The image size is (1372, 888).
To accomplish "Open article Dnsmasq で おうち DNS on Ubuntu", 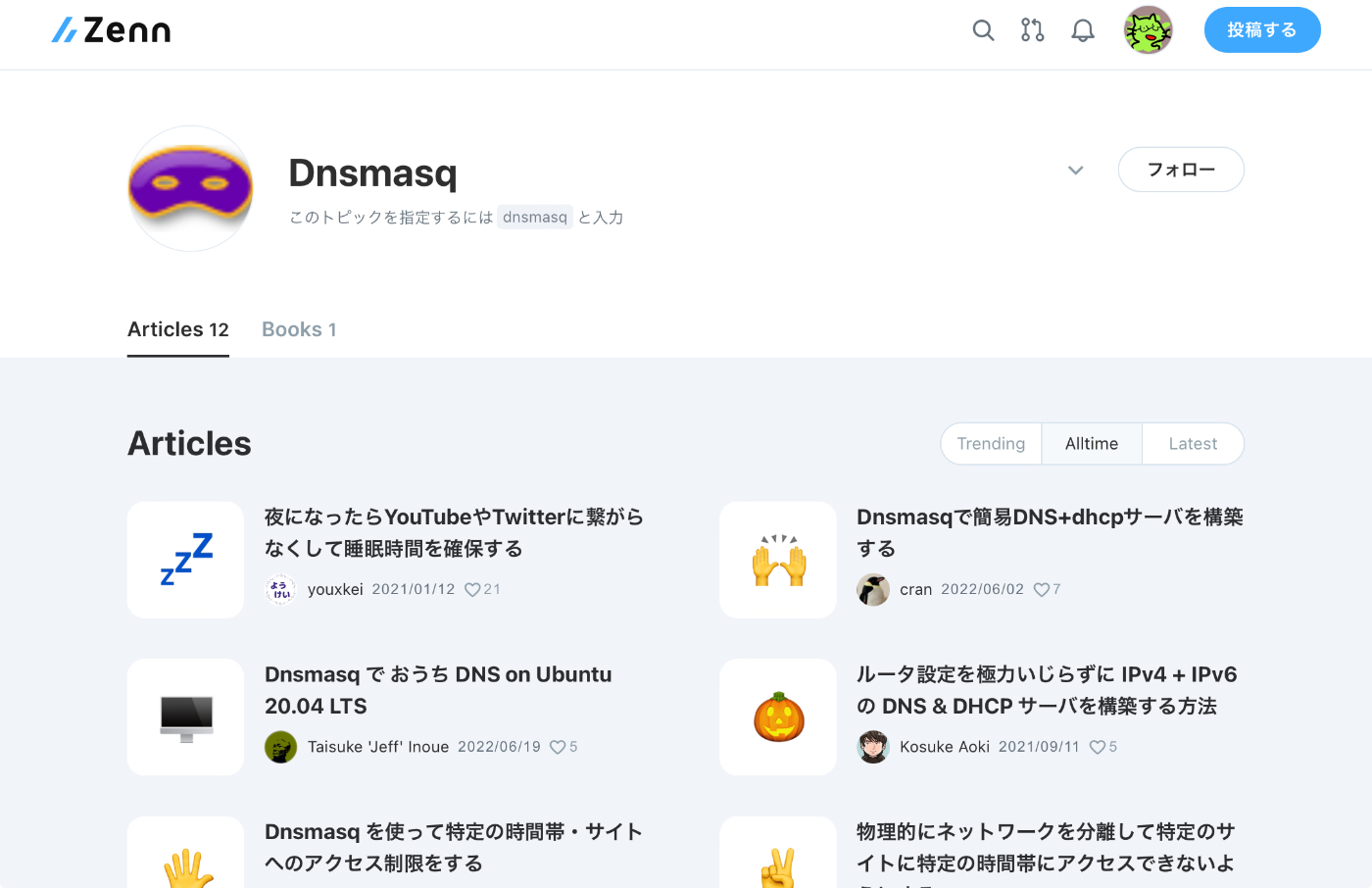I will pyautogui.click(x=438, y=690).
